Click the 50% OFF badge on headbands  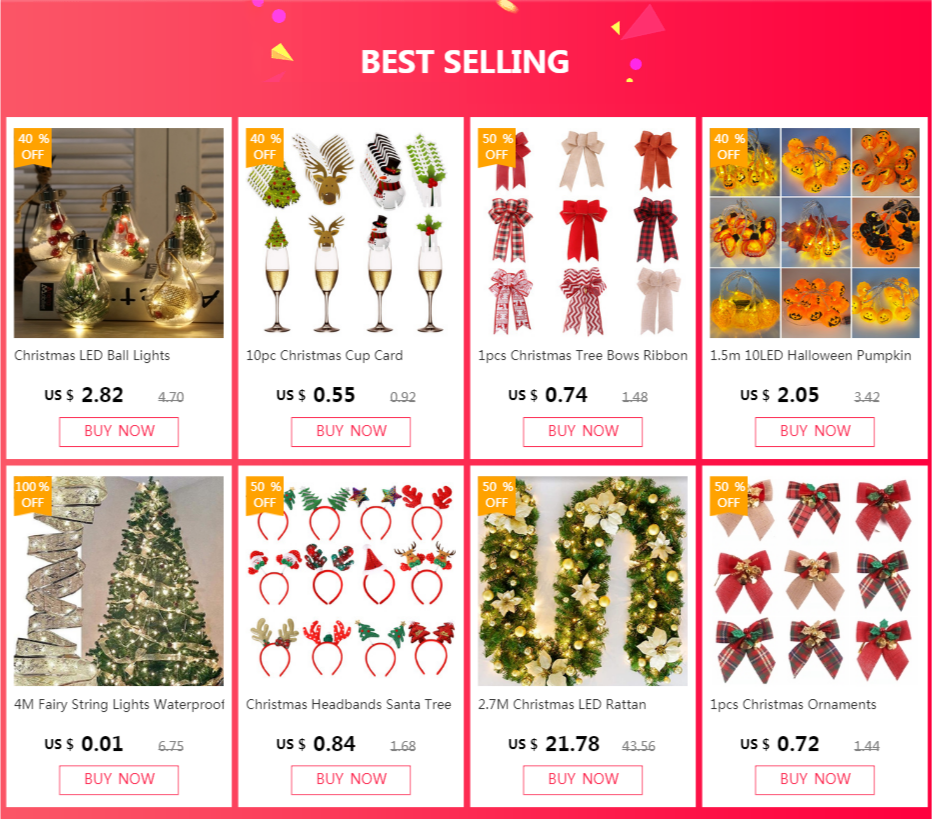coord(265,495)
